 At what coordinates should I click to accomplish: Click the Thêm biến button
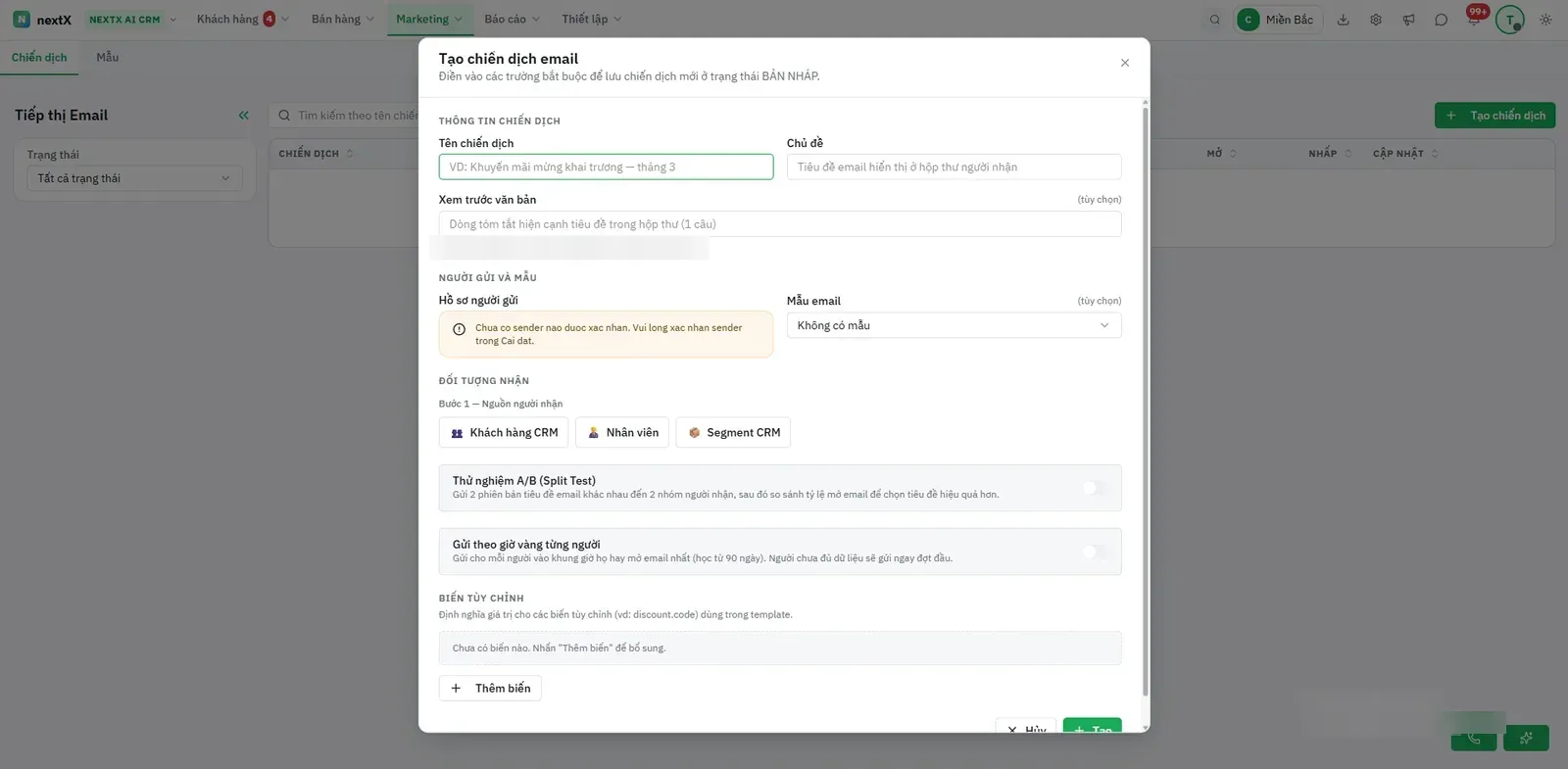pos(490,689)
